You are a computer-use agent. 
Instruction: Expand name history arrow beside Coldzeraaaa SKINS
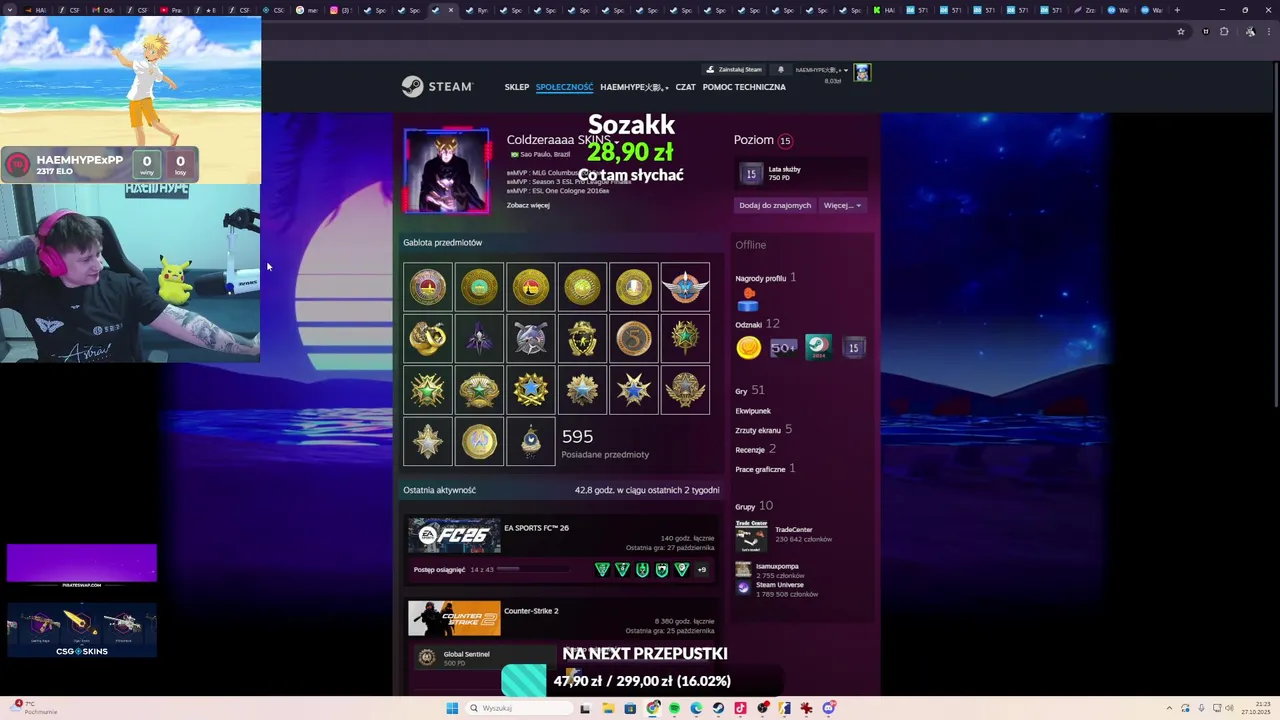tap(617, 141)
